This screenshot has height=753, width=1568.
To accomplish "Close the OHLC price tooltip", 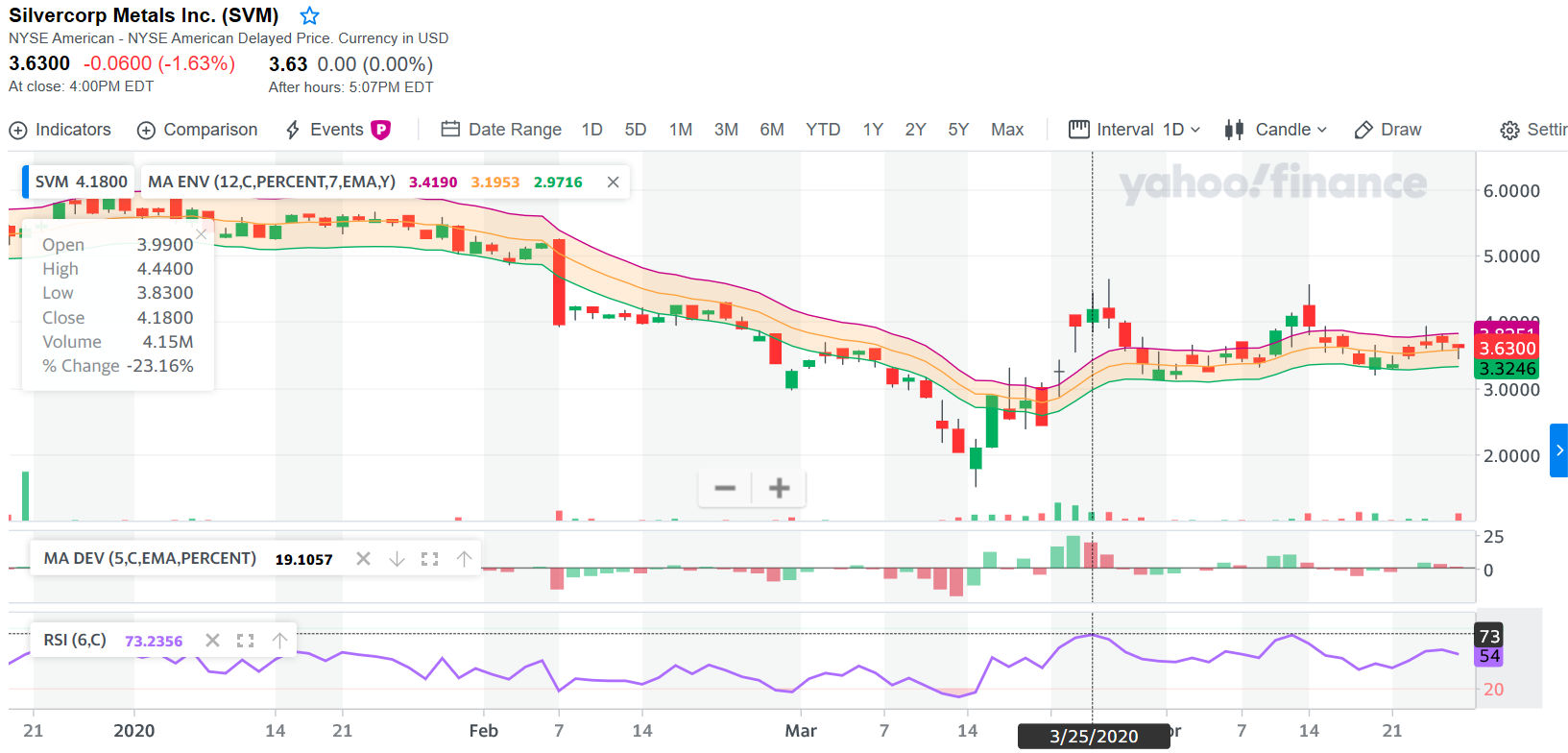I will click(201, 233).
